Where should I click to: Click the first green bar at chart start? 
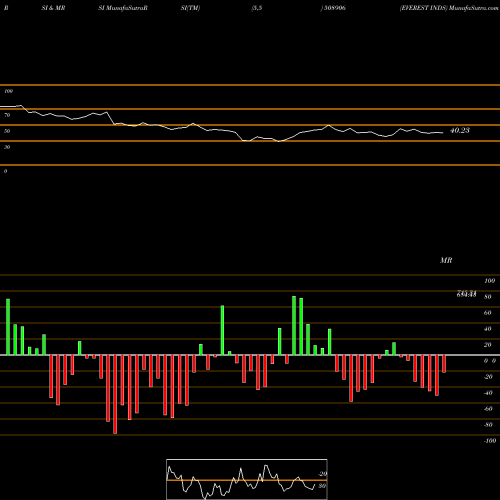pos(8,327)
